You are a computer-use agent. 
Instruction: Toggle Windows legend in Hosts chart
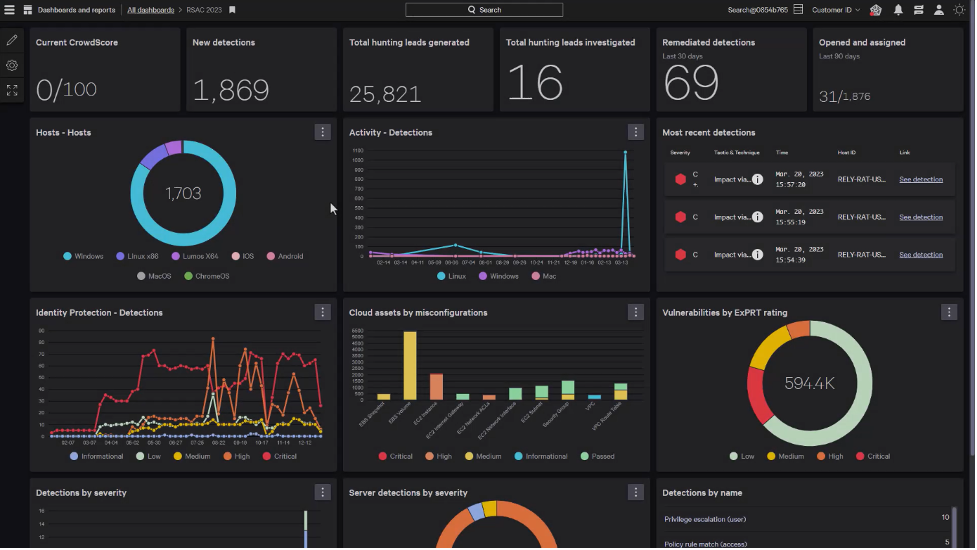coord(83,256)
